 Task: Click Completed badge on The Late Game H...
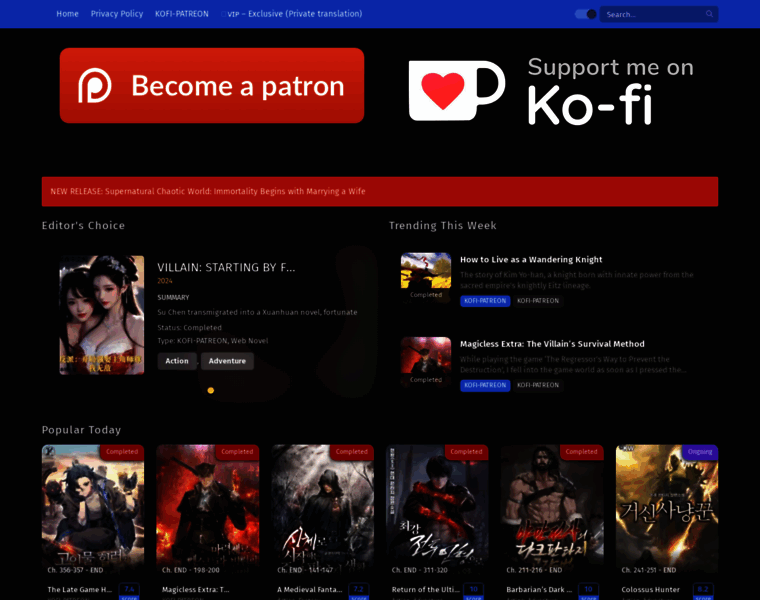coord(122,452)
